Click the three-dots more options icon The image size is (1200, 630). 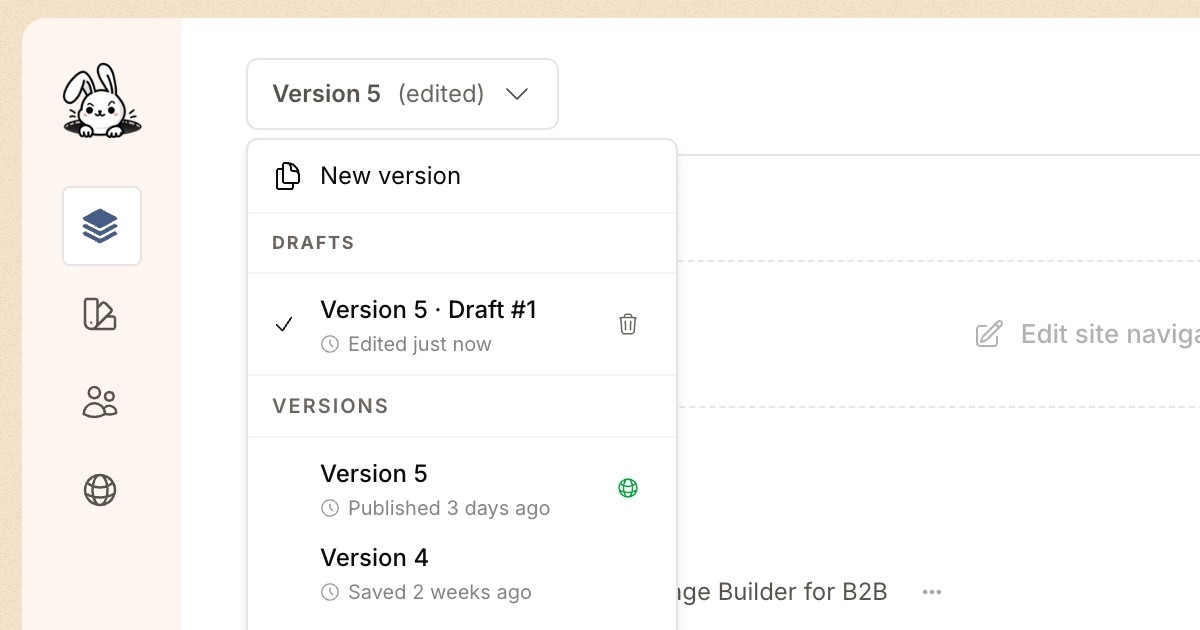(932, 592)
